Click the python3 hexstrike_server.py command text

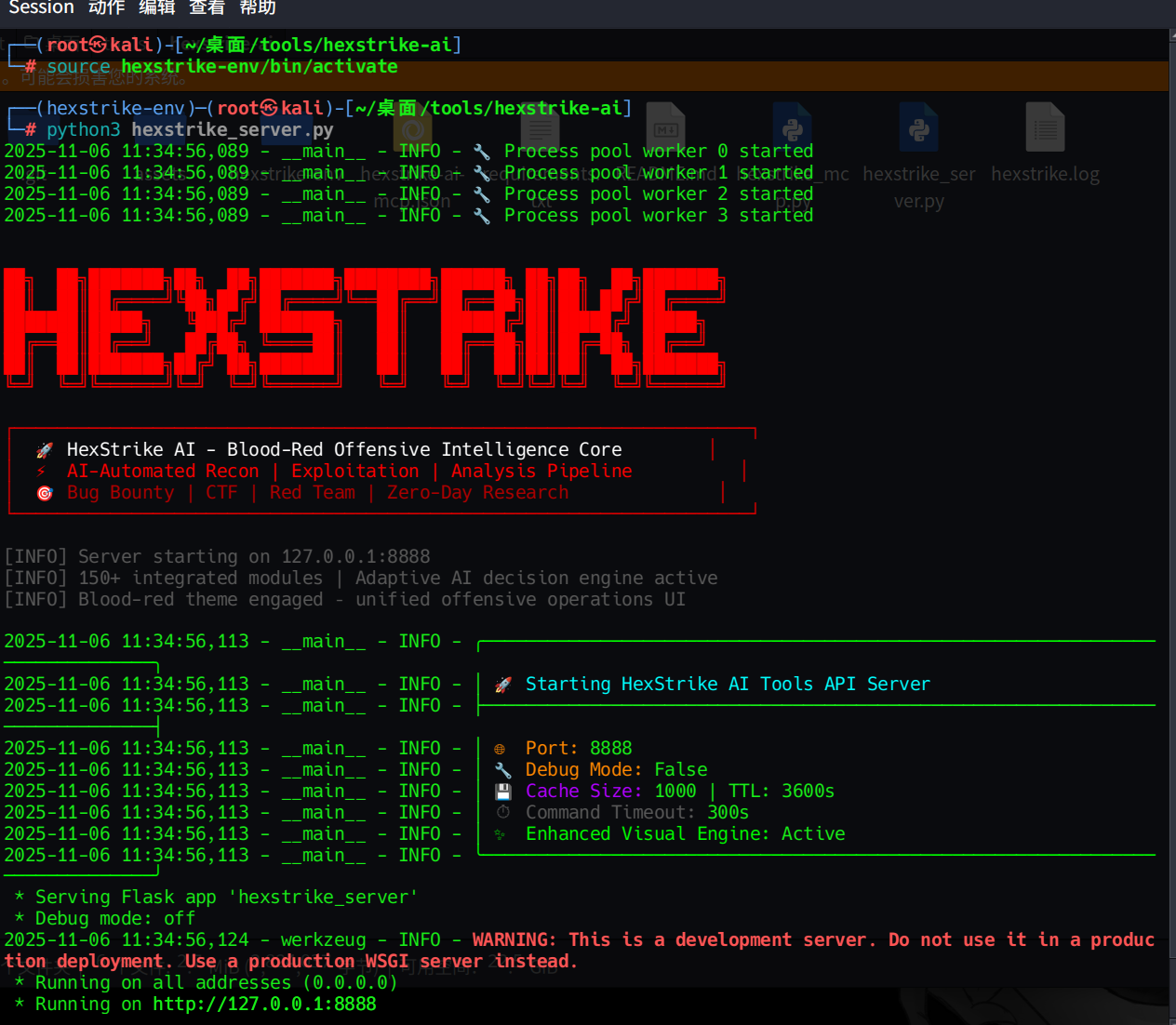click(x=190, y=130)
